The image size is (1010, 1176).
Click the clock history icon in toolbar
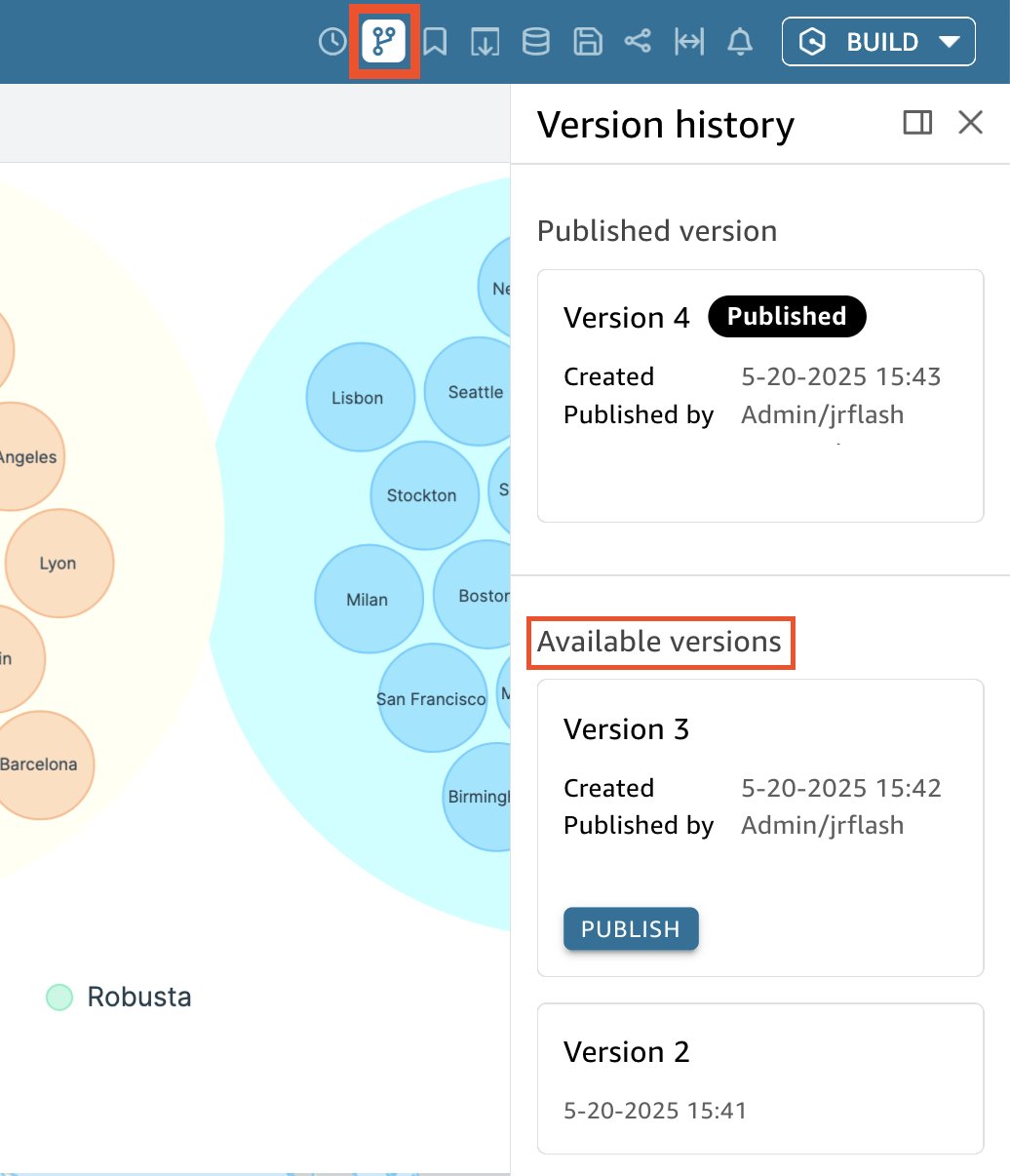[x=332, y=42]
